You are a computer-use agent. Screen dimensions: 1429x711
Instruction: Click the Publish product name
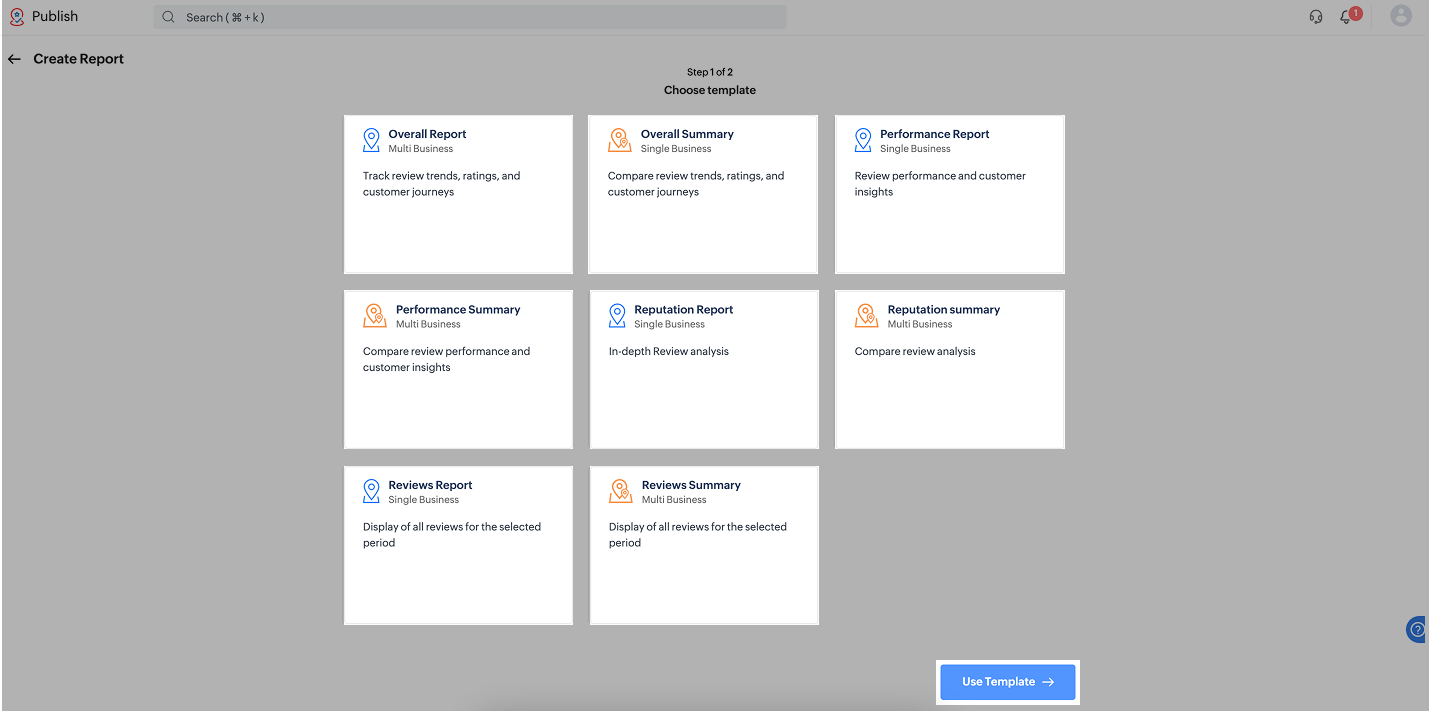tap(55, 17)
